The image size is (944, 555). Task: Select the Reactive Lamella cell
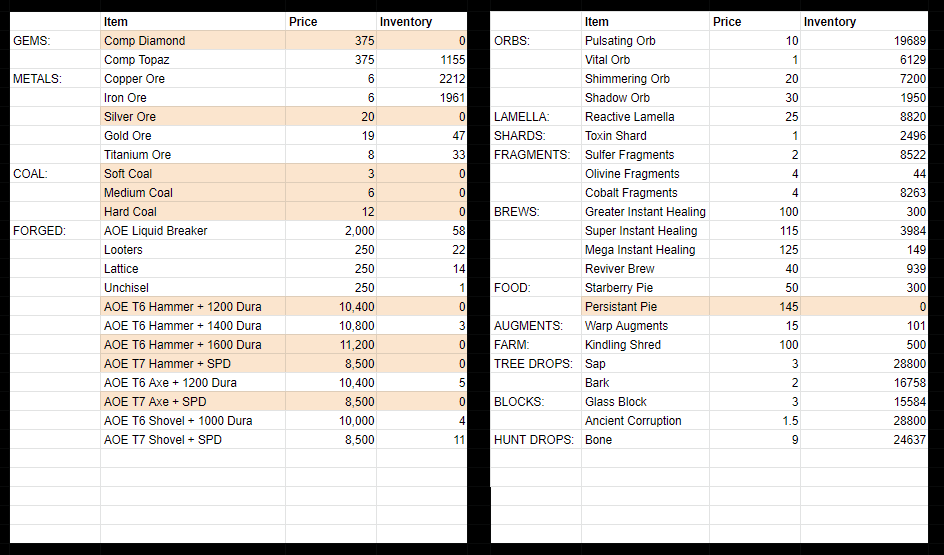[x=645, y=117]
